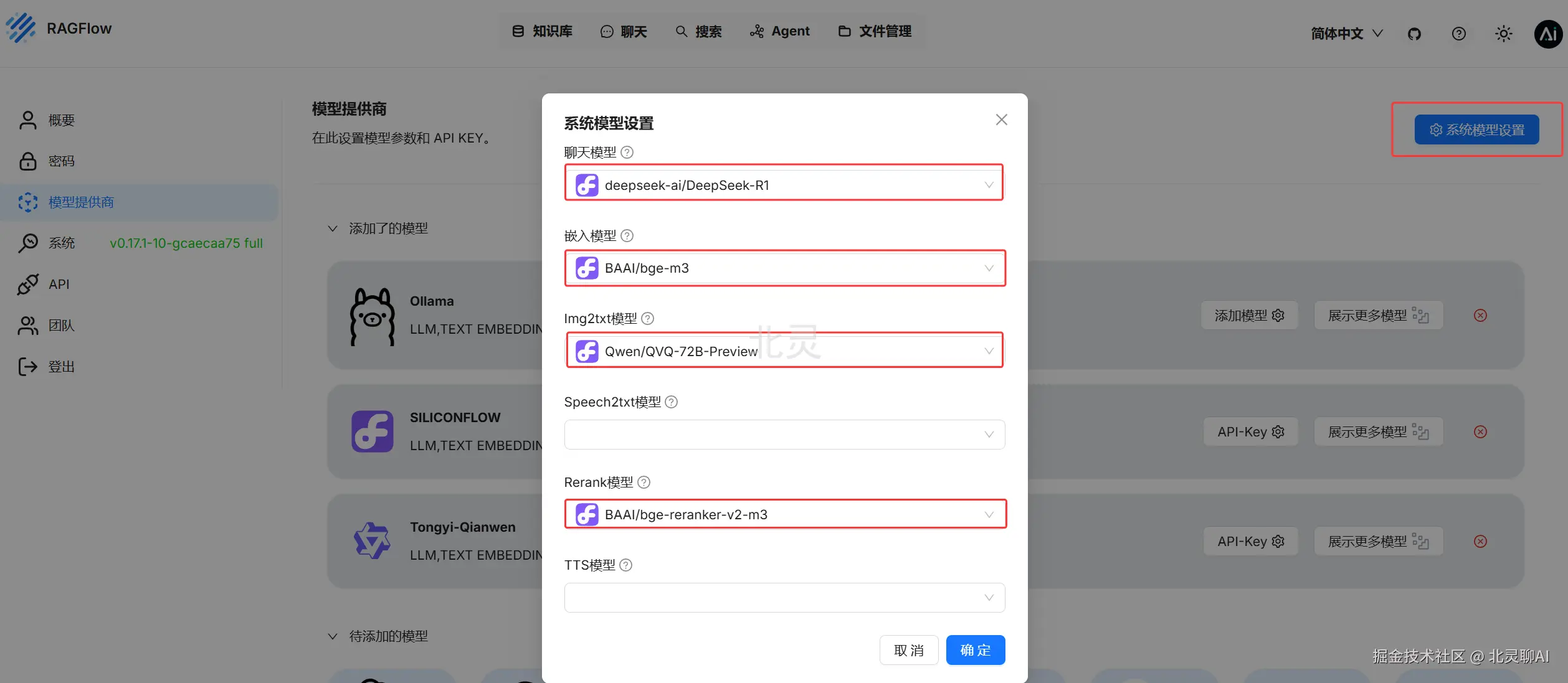The image size is (1568, 683).
Task: Click the SILICONFLOW provider name
Action: [x=455, y=417]
